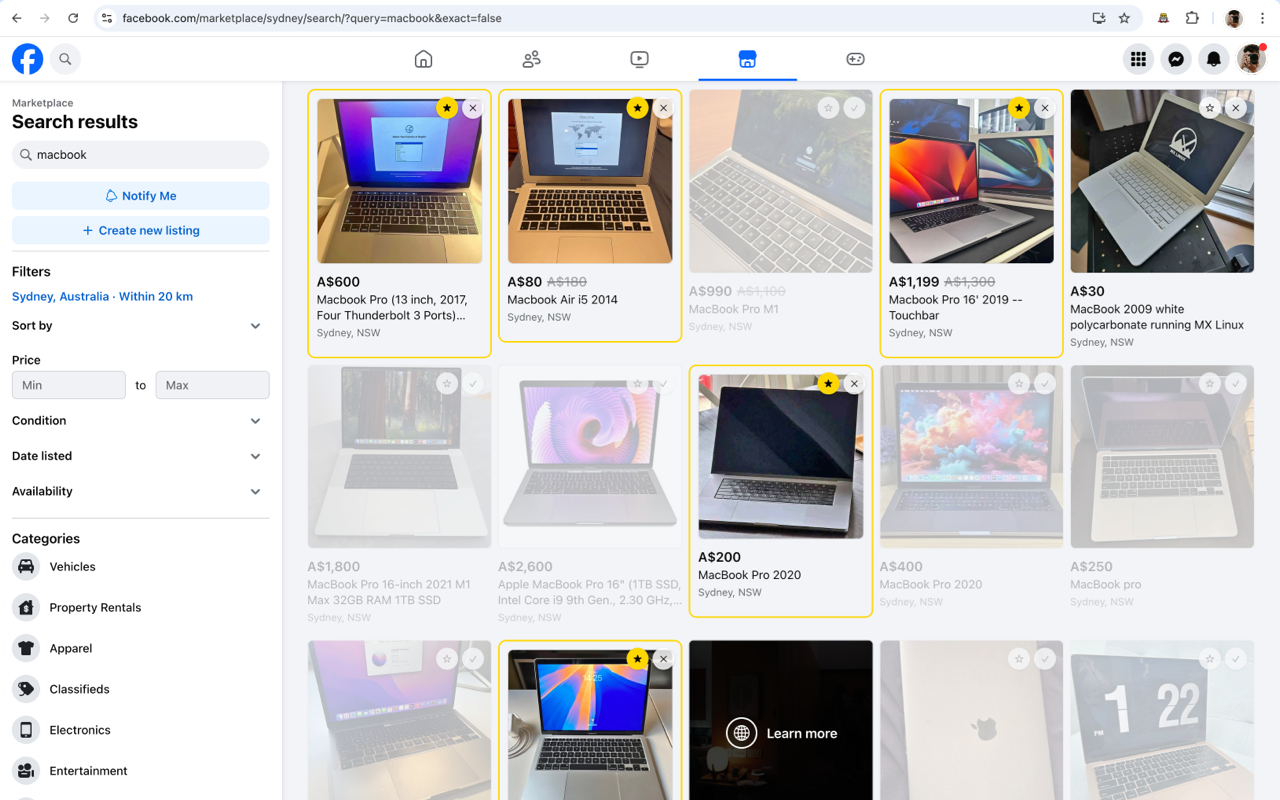Restore the A$990 MacBook Pro M1 listing
Image resolution: width=1280 pixels, height=800 pixels.
coord(854,108)
